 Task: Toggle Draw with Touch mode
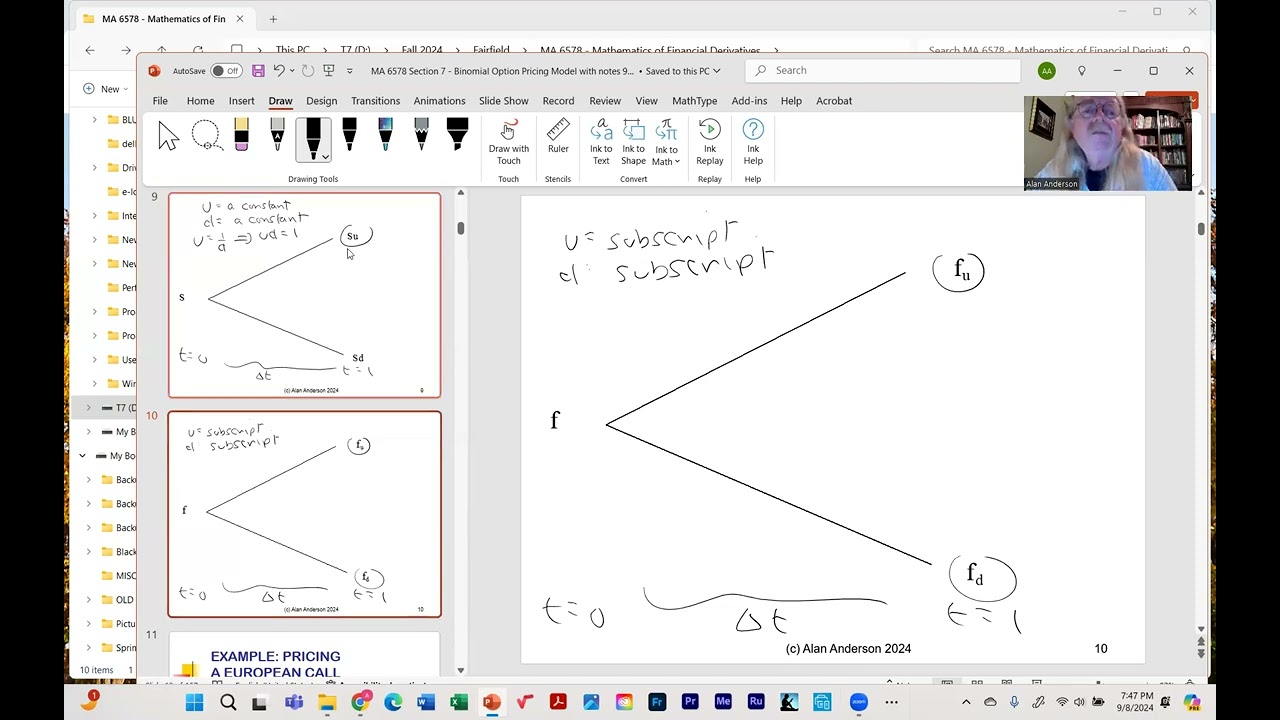[508, 142]
